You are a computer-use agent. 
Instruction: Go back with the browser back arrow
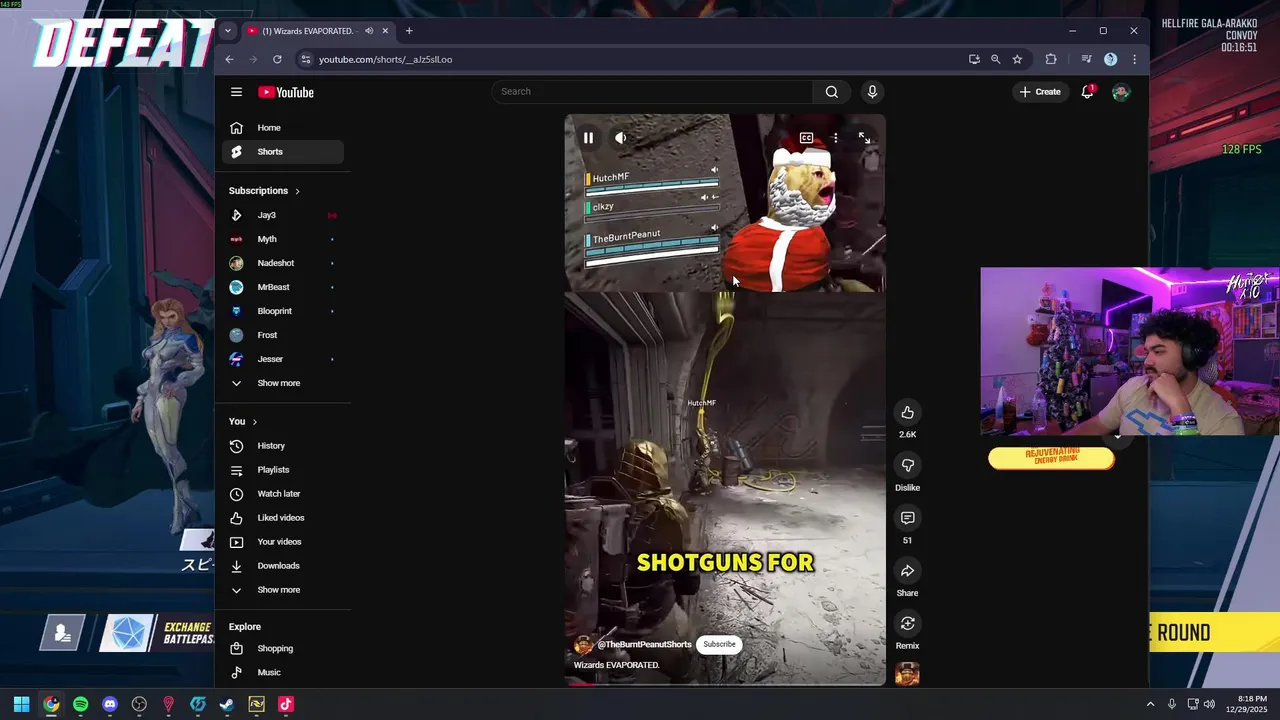click(229, 59)
